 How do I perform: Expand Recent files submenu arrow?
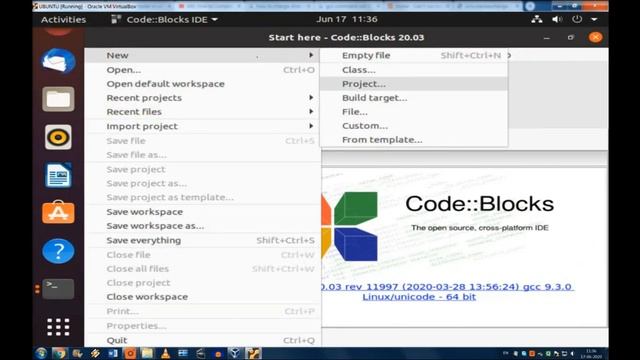pyautogui.click(x=311, y=111)
